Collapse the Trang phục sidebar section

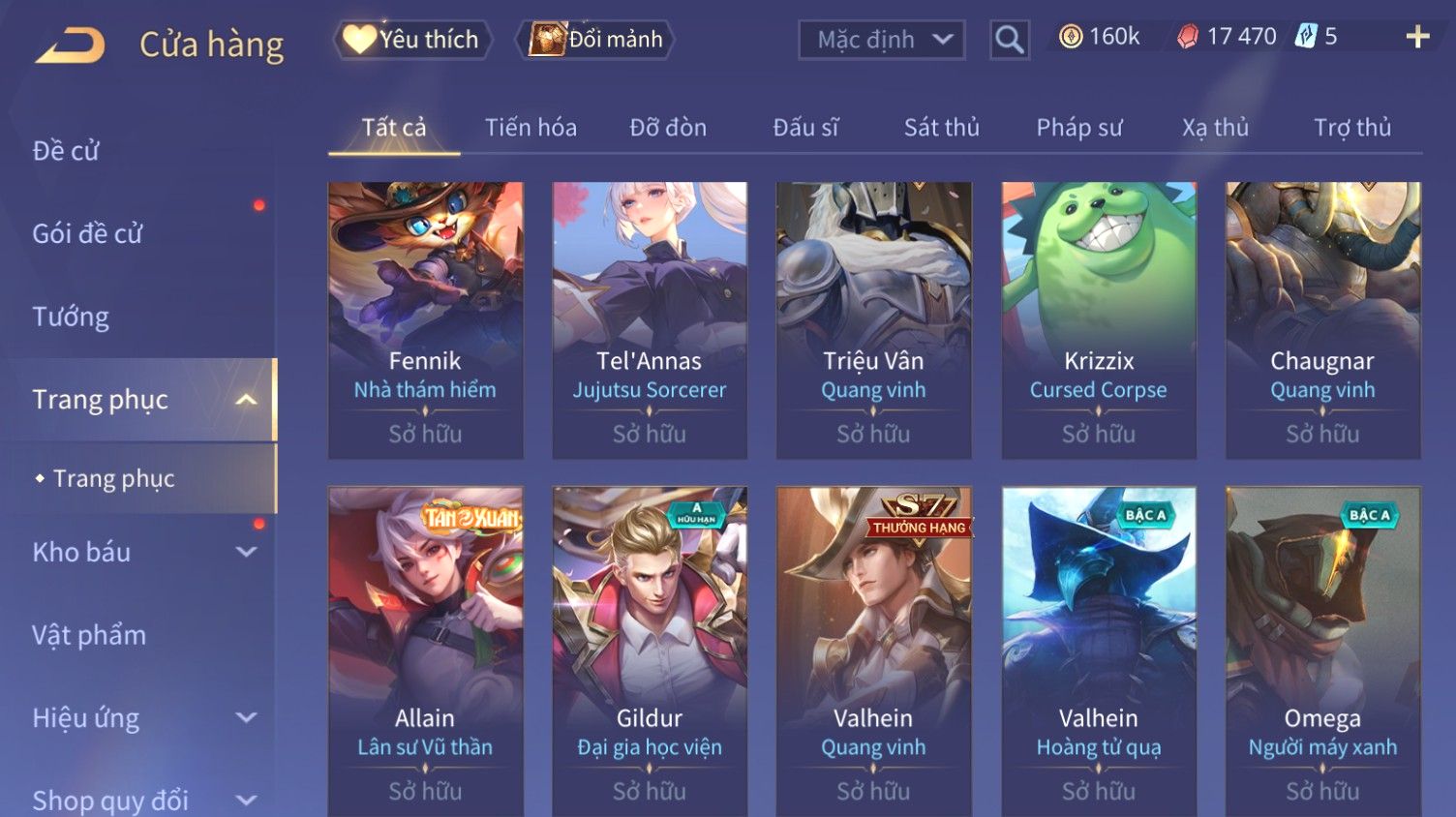pyautogui.click(x=246, y=399)
